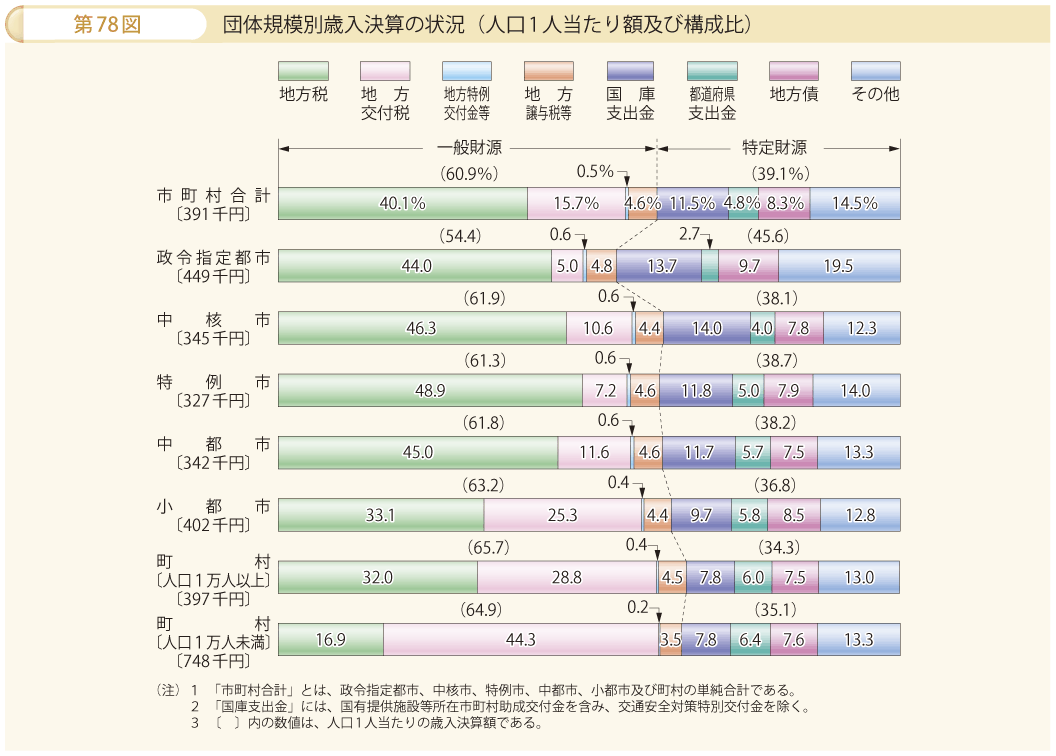Click the 〔449千円〕 per-capita amount

[213, 276]
